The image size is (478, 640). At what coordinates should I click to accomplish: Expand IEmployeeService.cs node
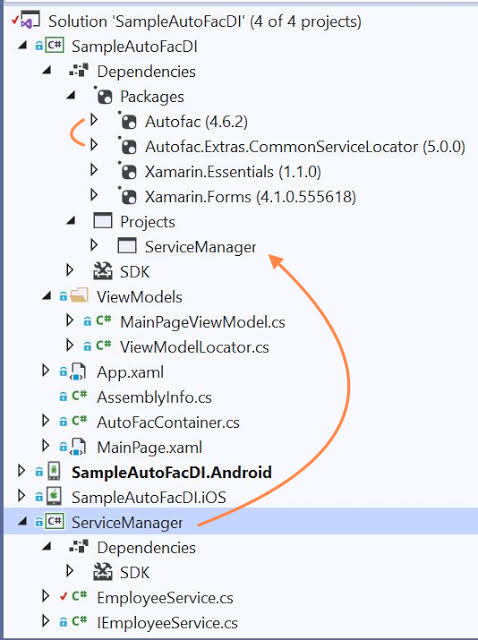[x=46, y=622]
